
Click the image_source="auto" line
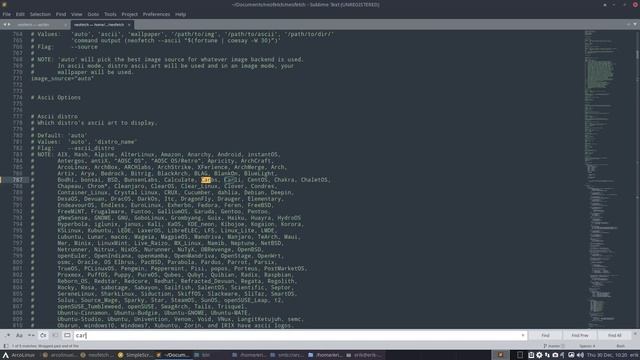click(x=62, y=78)
